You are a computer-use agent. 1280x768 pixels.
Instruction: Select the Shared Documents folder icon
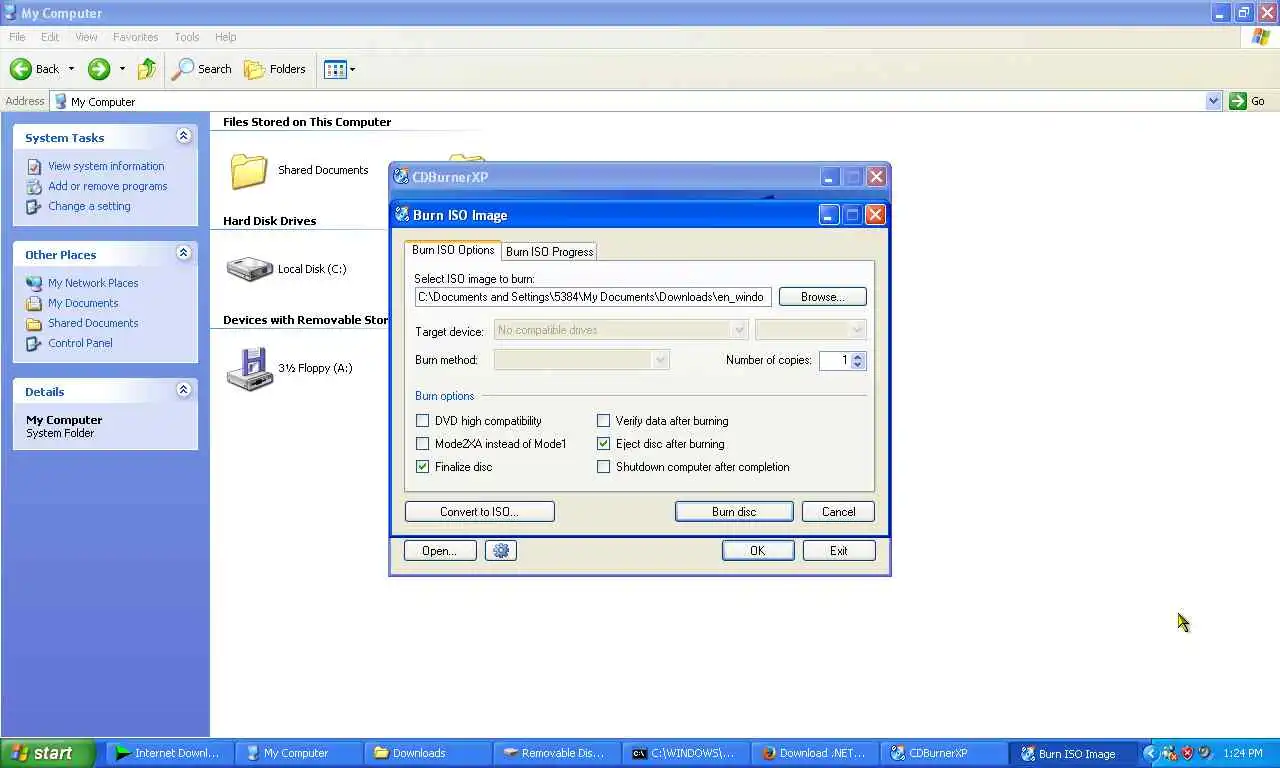pyautogui.click(x=249, y=171)
